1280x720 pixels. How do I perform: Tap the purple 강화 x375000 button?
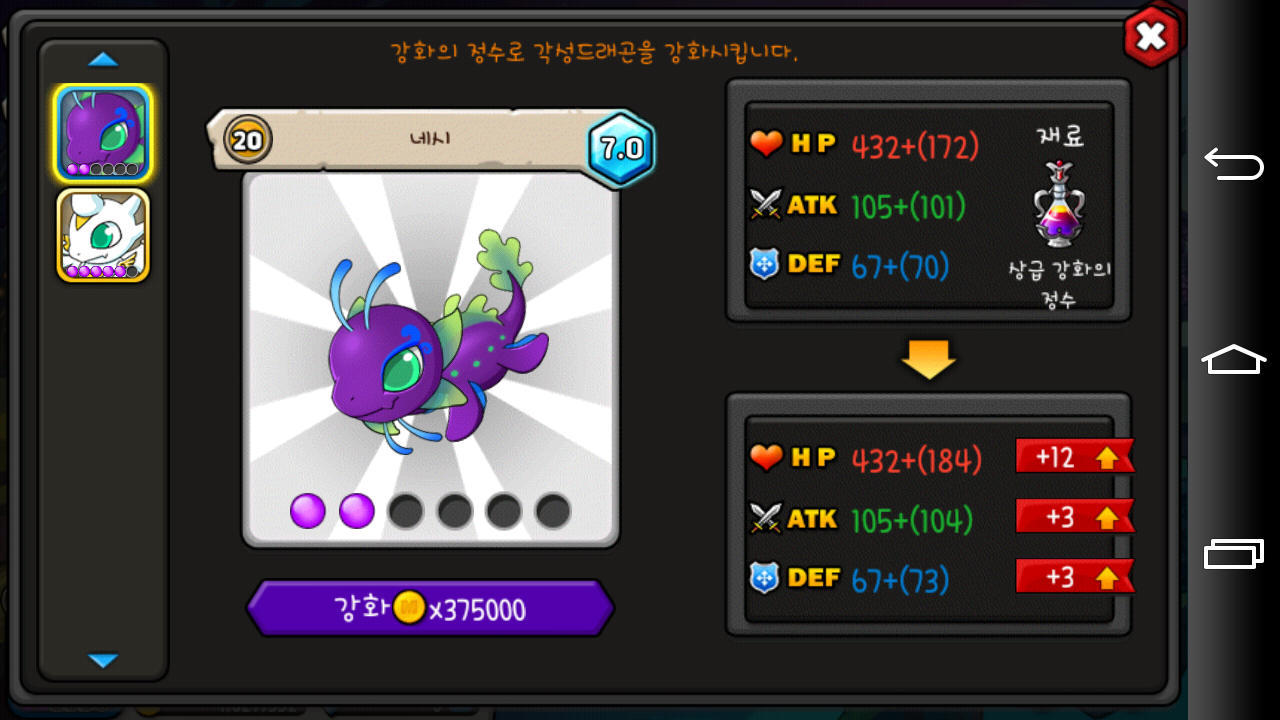tap(430, 608)
